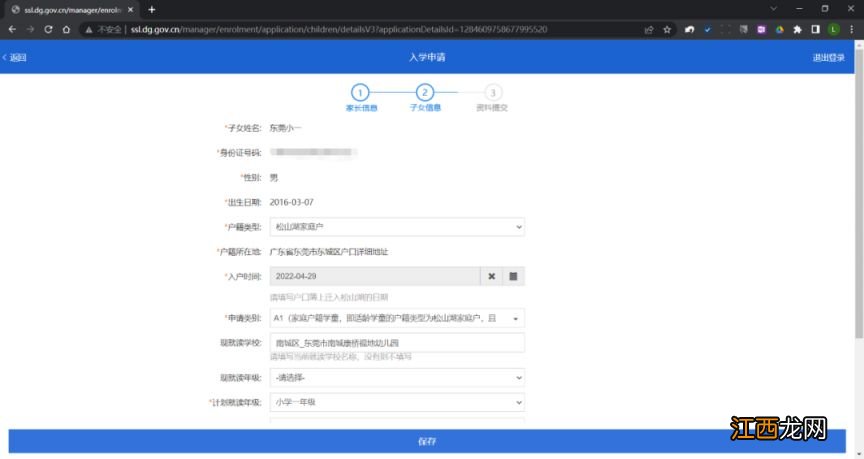Open the Chrome three-dot menu
This screenshot has height=459, width=864.
coord(851,30)
